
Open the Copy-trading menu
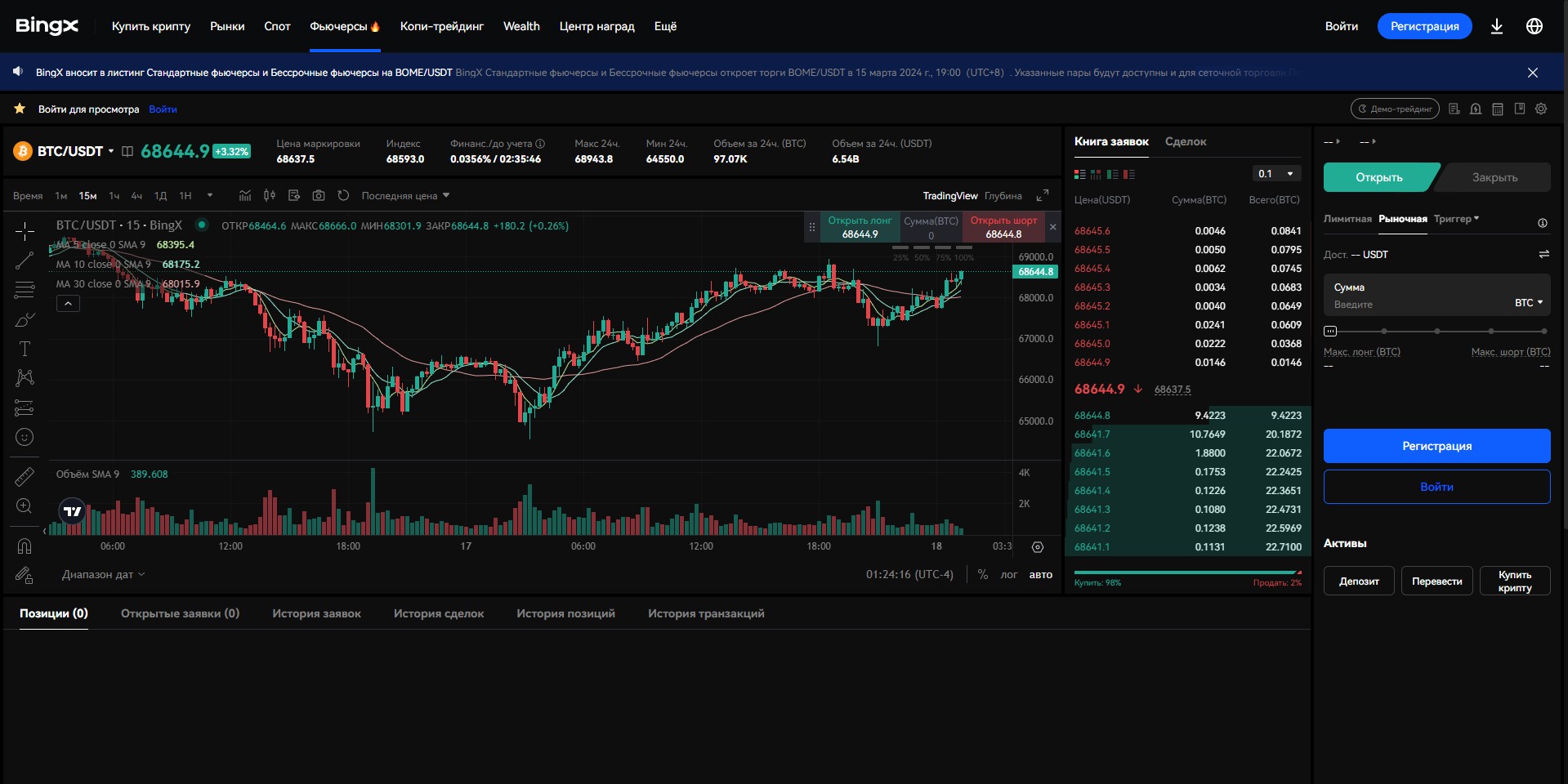tap(442, 26)
